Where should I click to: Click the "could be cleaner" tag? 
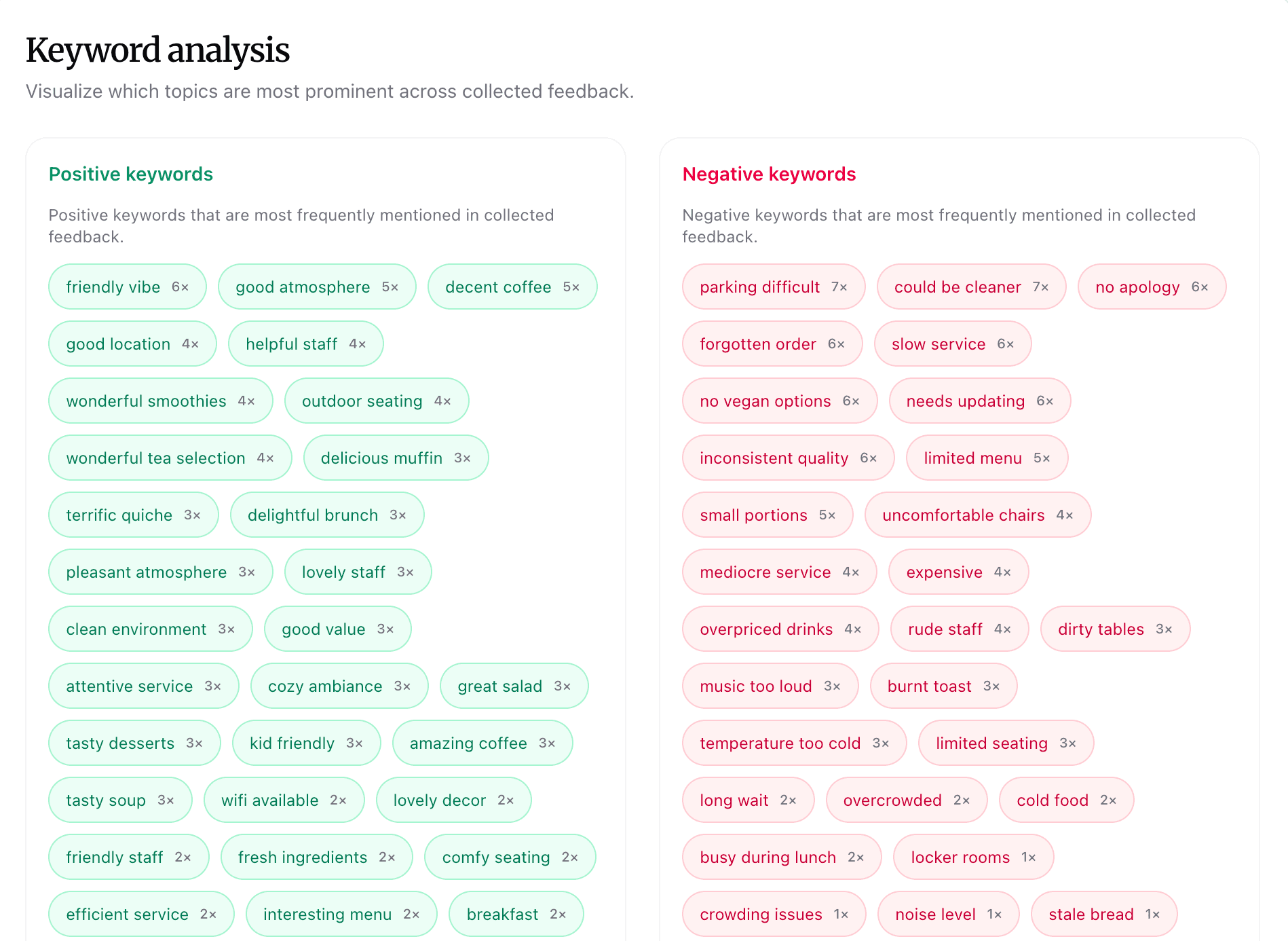point(971,287)
